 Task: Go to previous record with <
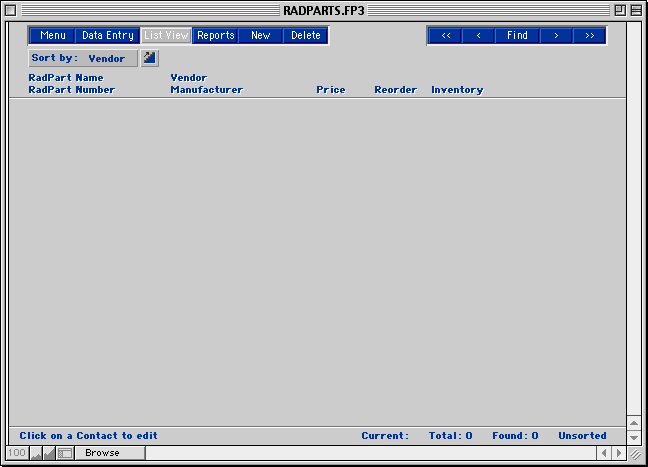point(478,36)
